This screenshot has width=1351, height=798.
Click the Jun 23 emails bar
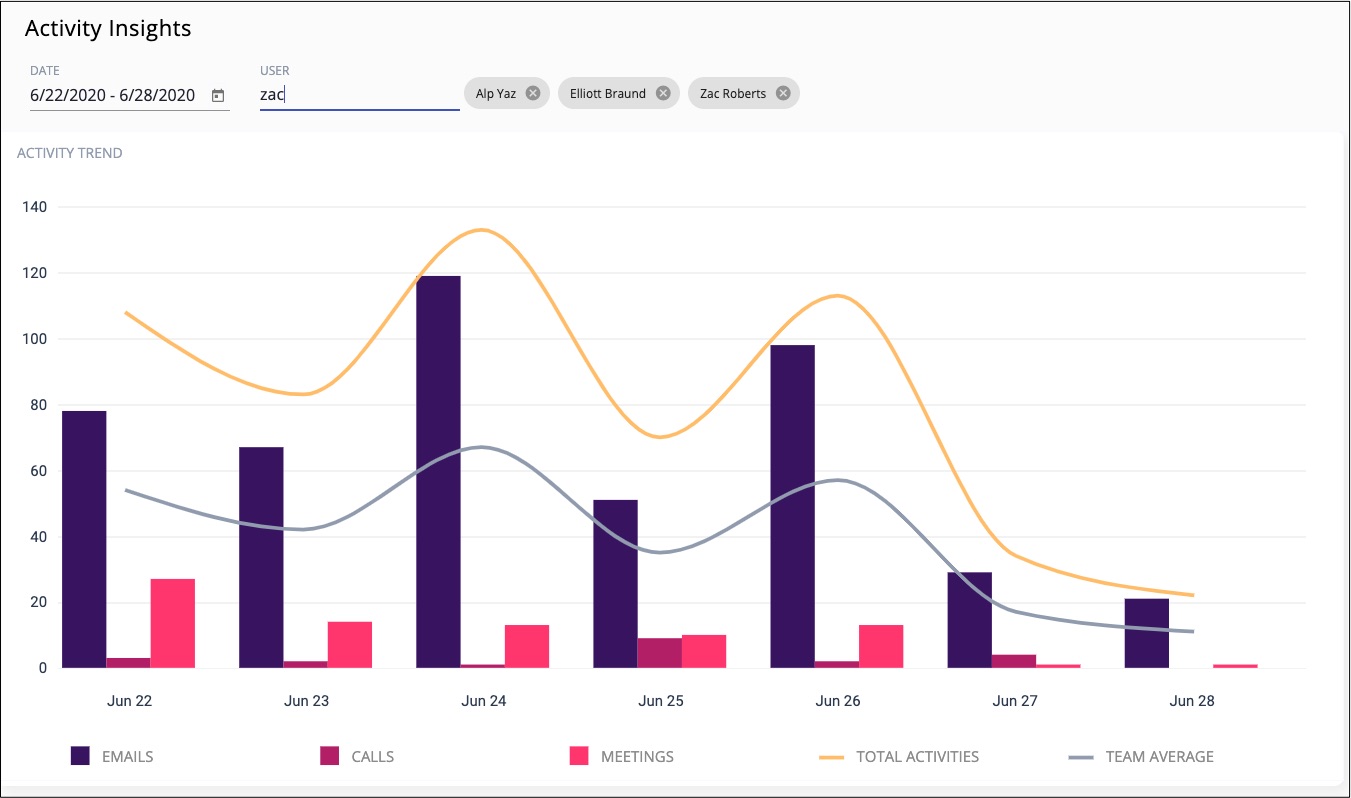tap(261, 557)
